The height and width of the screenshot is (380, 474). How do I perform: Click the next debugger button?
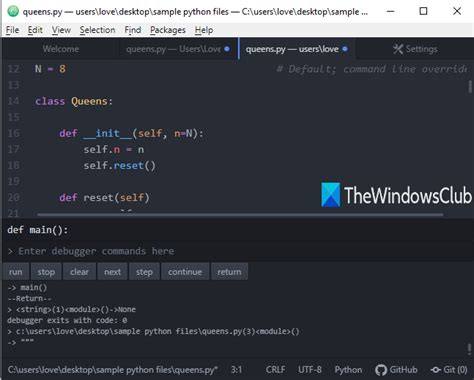click(x=112, y=272)
